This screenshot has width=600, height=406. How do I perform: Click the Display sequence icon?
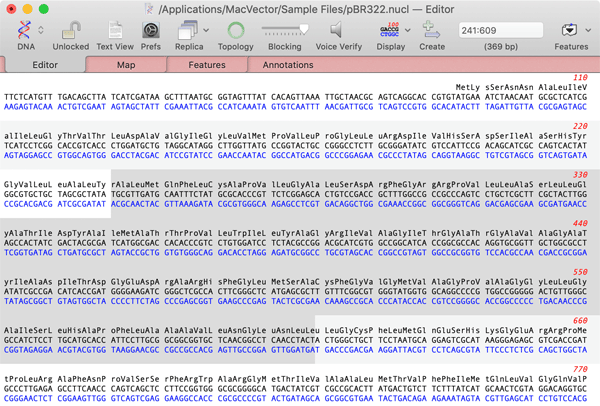389,30
